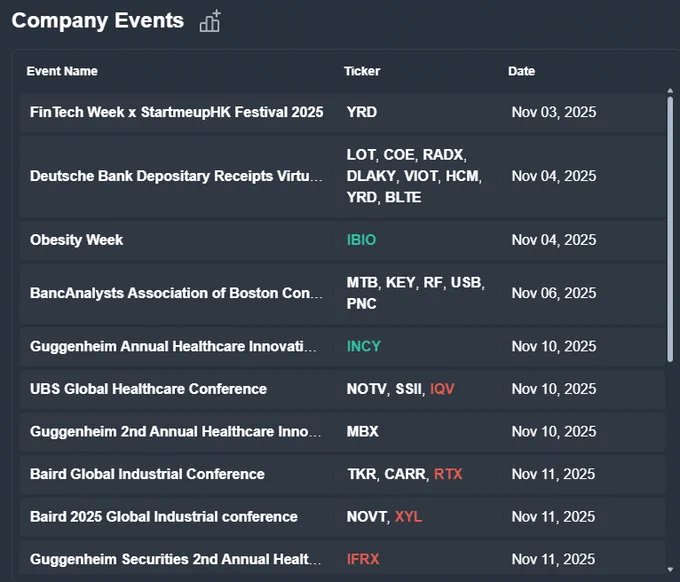Open the UBS Global Healthcare Conference row
The image size is (680, 582).
tap(343, 389)
